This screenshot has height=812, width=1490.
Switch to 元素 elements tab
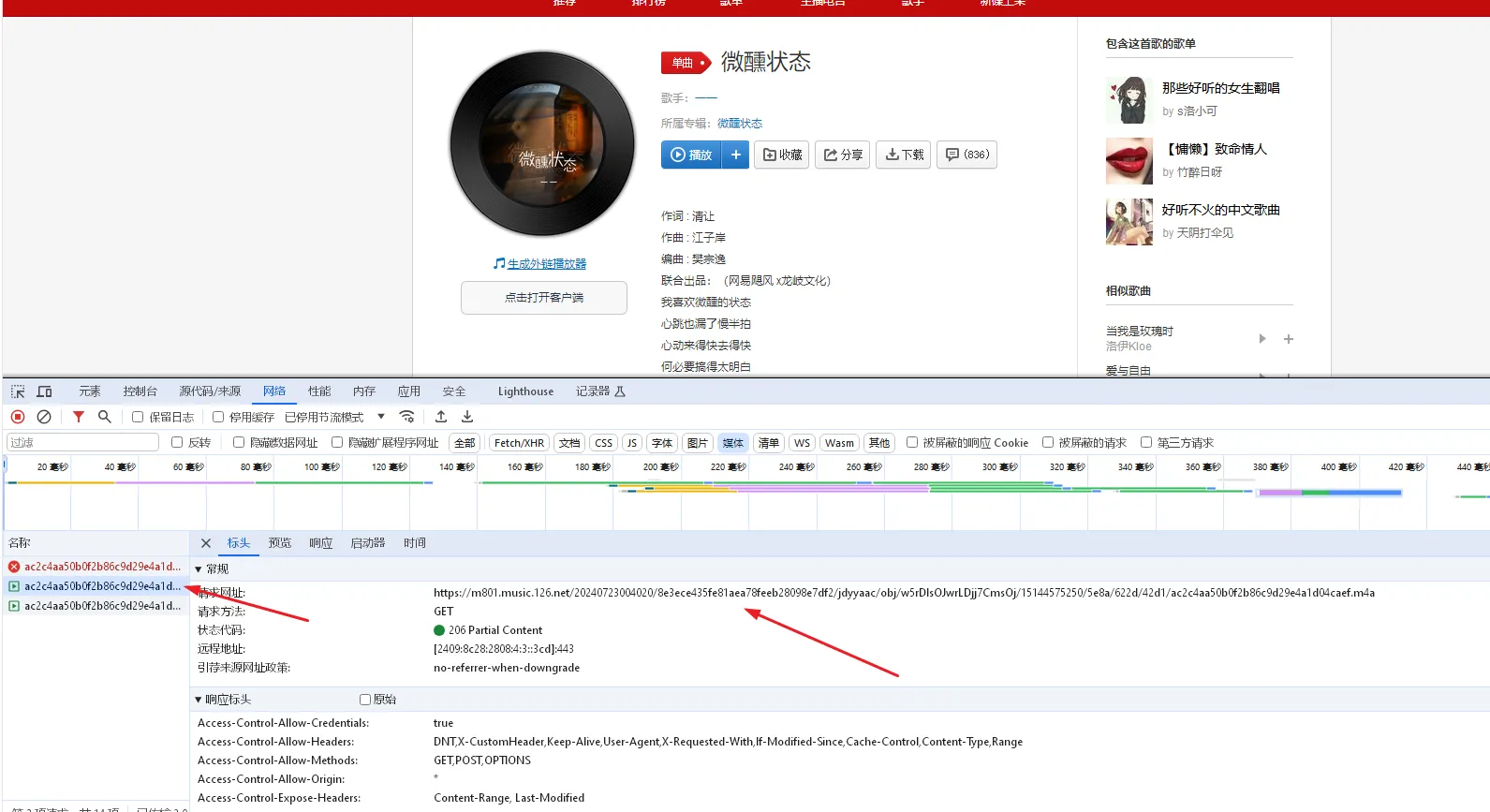pyautogui.click(x=90, y=391)
